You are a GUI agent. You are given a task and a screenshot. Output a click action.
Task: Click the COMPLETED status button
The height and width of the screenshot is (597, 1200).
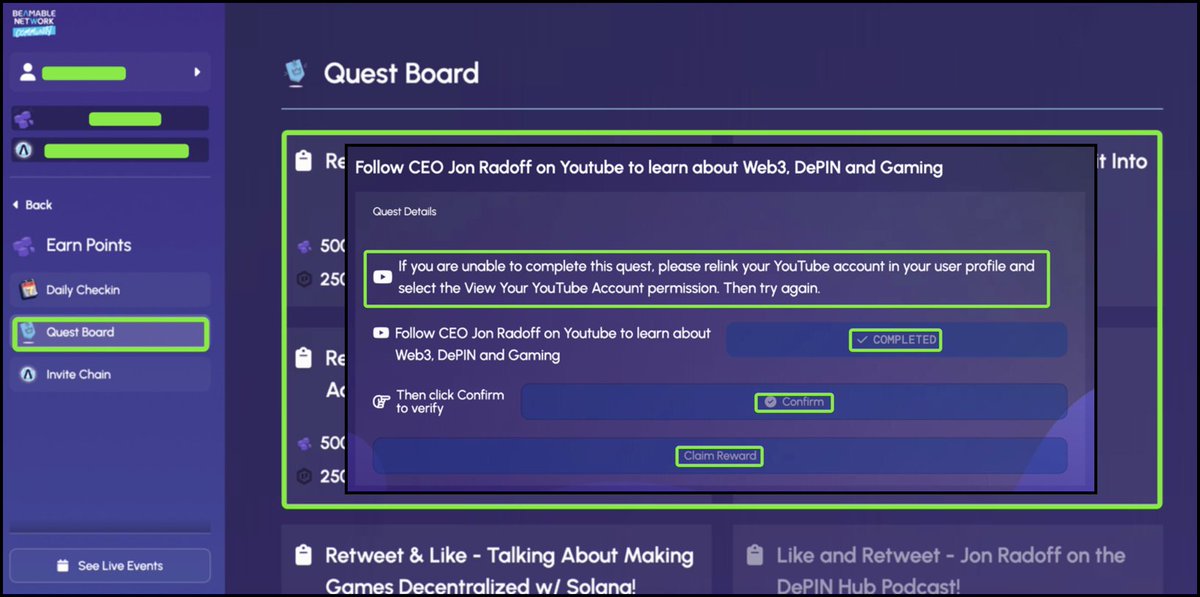896,340
